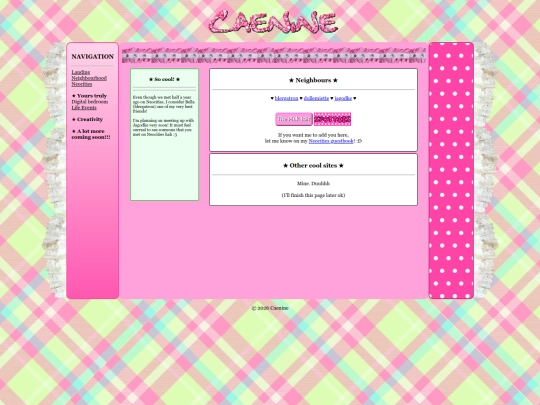The height and width of the screenshot is (405, 540).
Task: Open the Landing page link
Action: pos(81,72)
